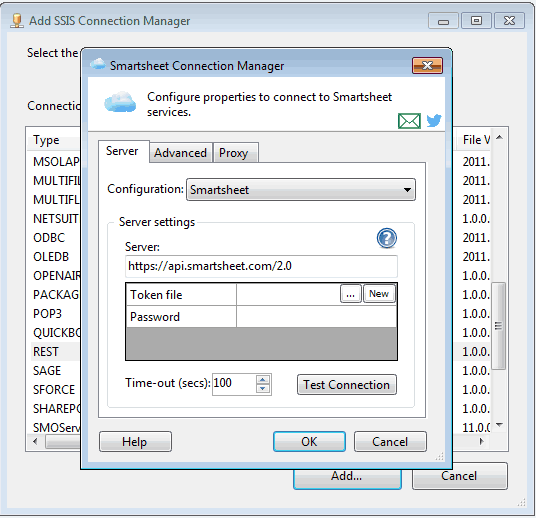Open the email feedback envelope icon
Image resolution: width=536 pixels, height=518 pixels.
click(409, 121)
